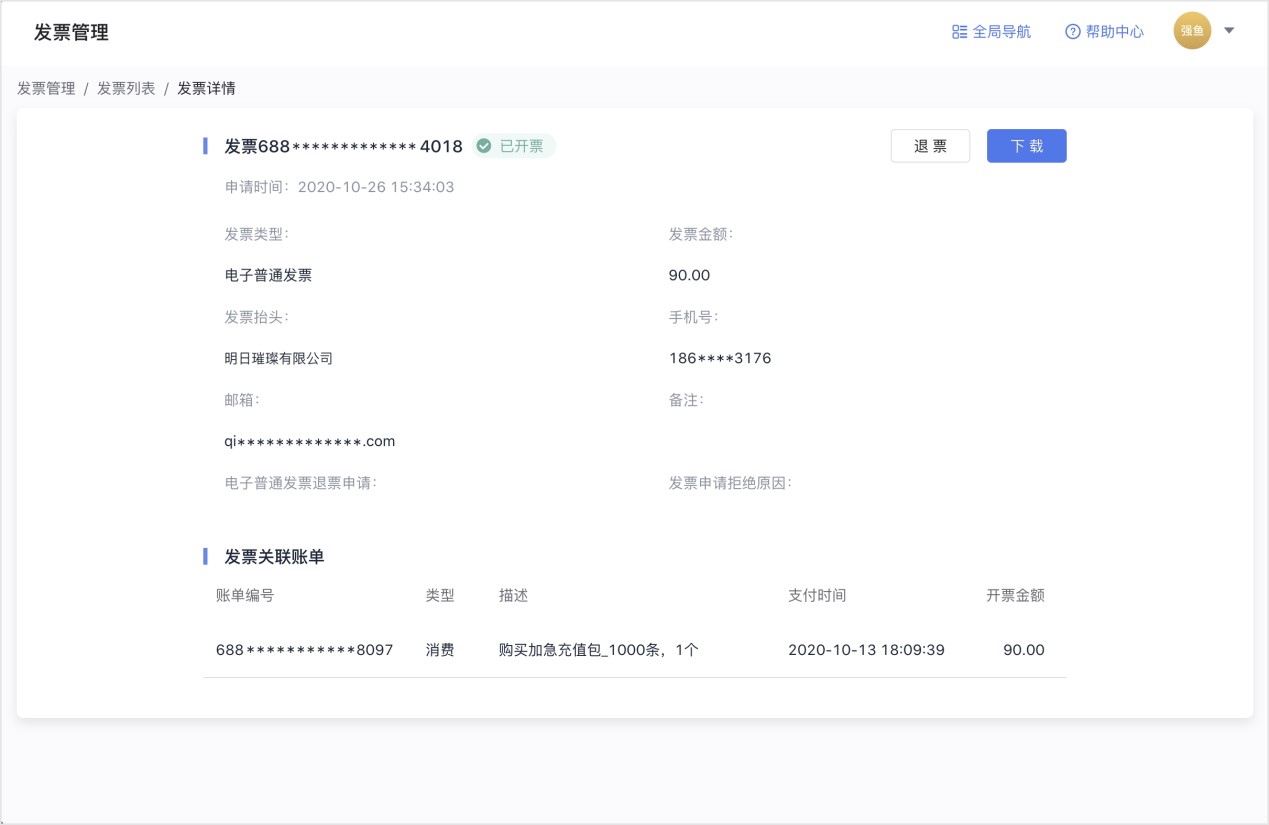Click the 开票金额 column header
1269x825 pixels.
click(1015, 595)
